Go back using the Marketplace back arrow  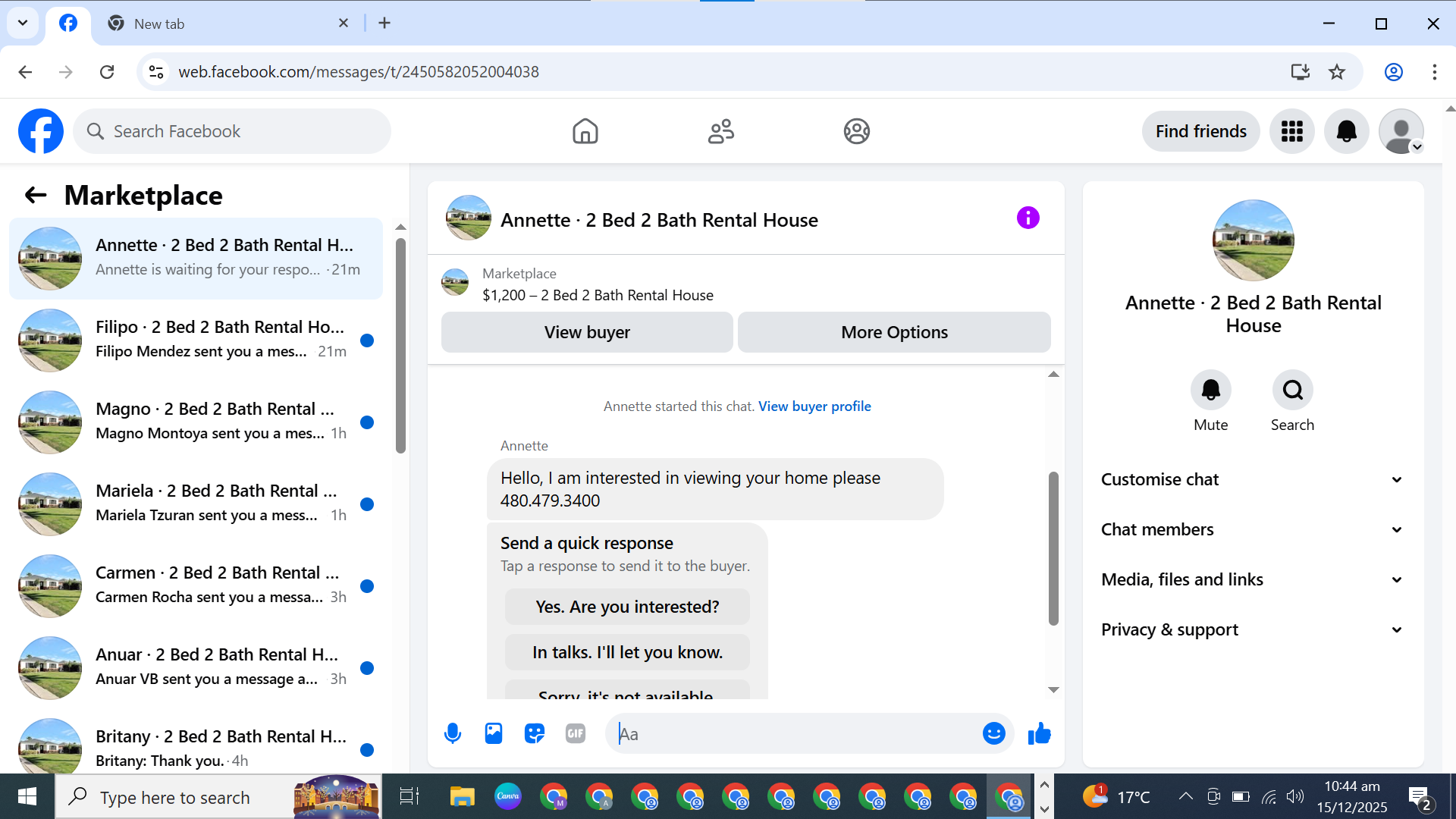(x=36, y=196)
